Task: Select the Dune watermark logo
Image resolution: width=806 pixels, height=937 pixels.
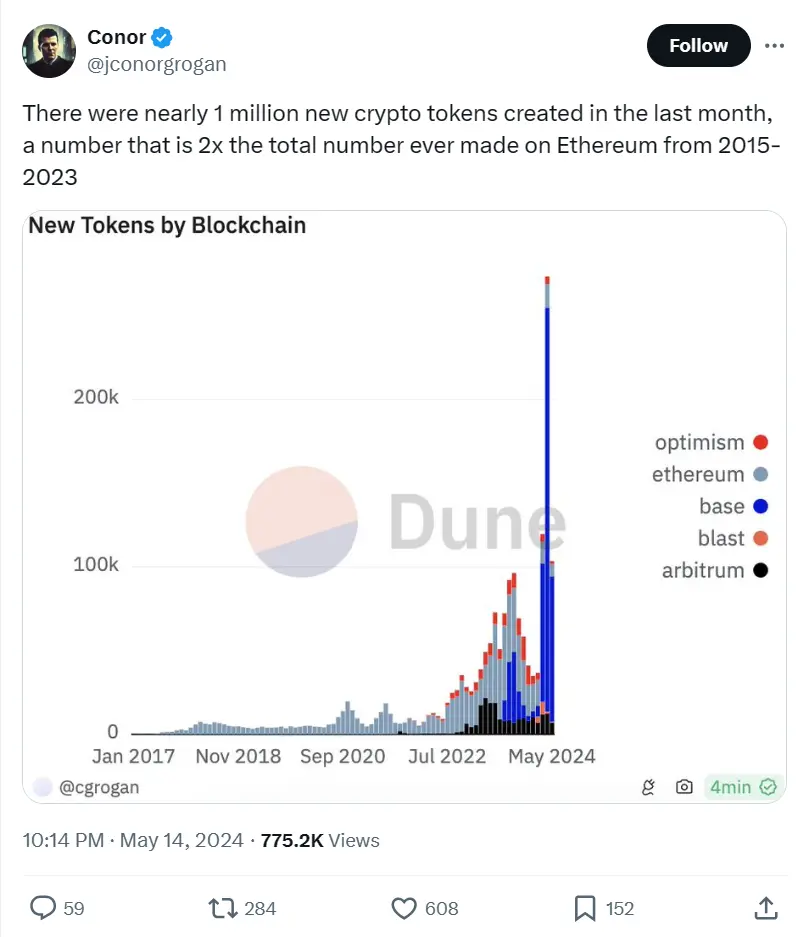Action: tap(300, 521)
